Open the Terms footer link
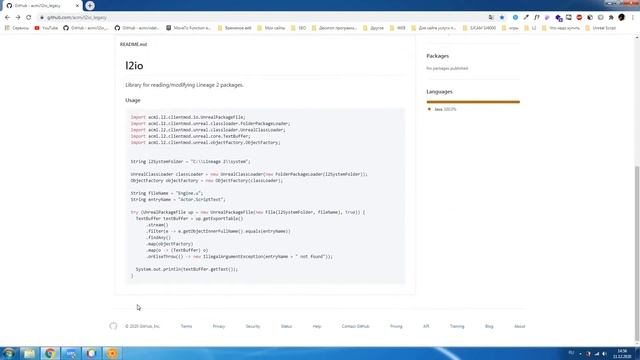 click(x=186, y=327)
